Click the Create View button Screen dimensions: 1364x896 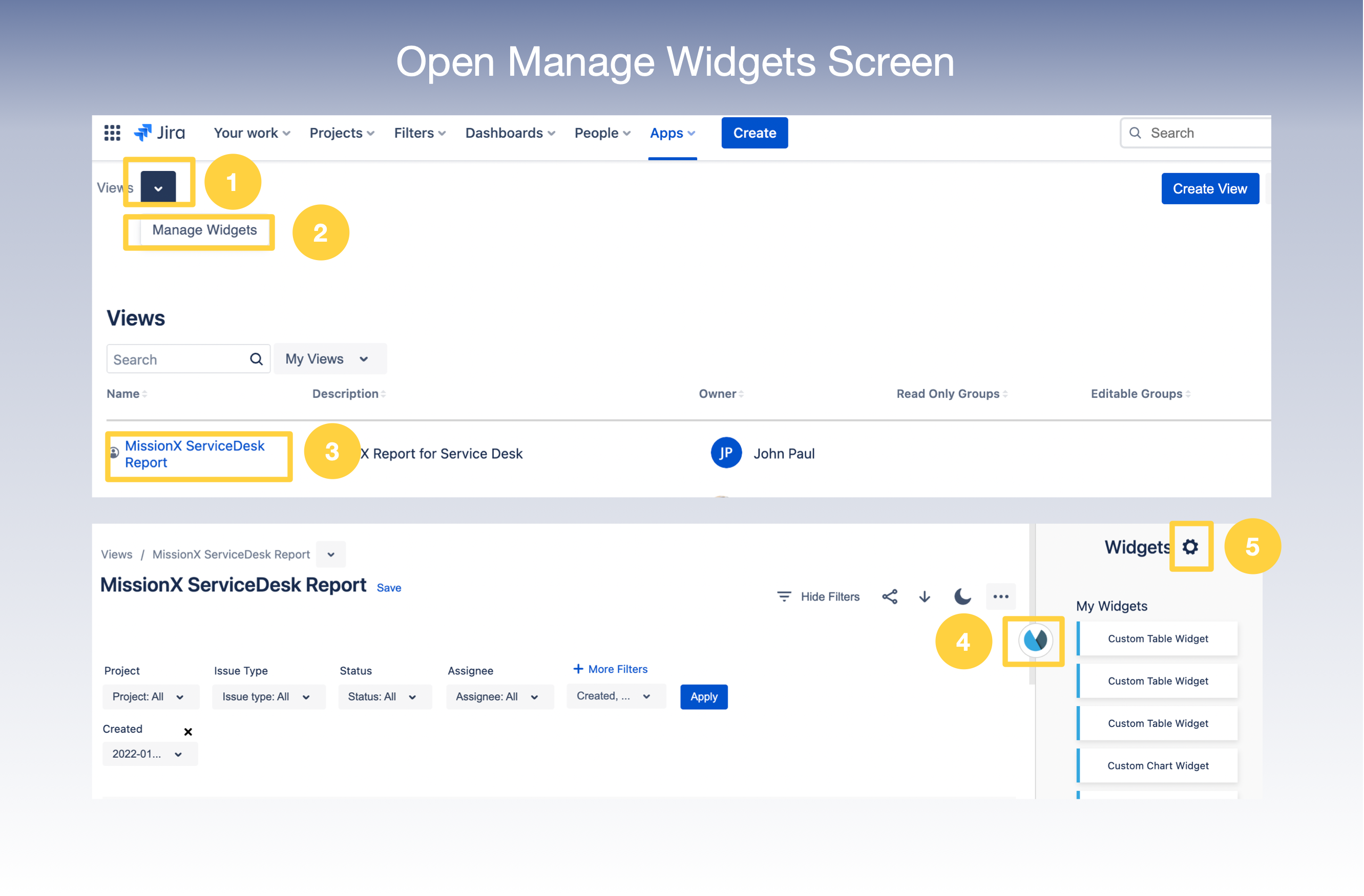tap(1210, 188)
